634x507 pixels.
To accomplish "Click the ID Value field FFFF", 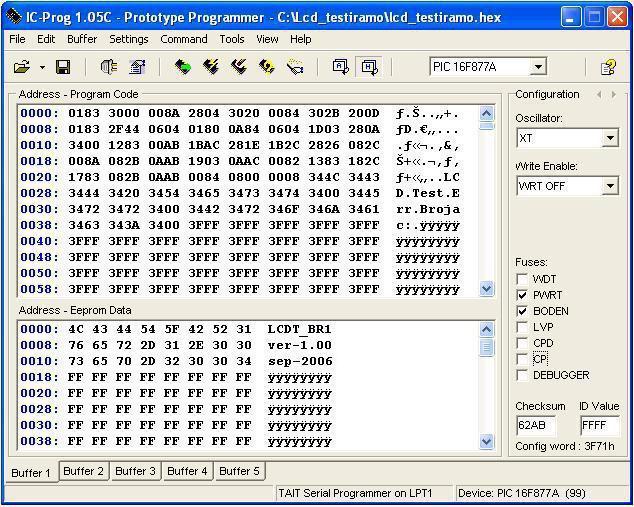I will [600, 425].
